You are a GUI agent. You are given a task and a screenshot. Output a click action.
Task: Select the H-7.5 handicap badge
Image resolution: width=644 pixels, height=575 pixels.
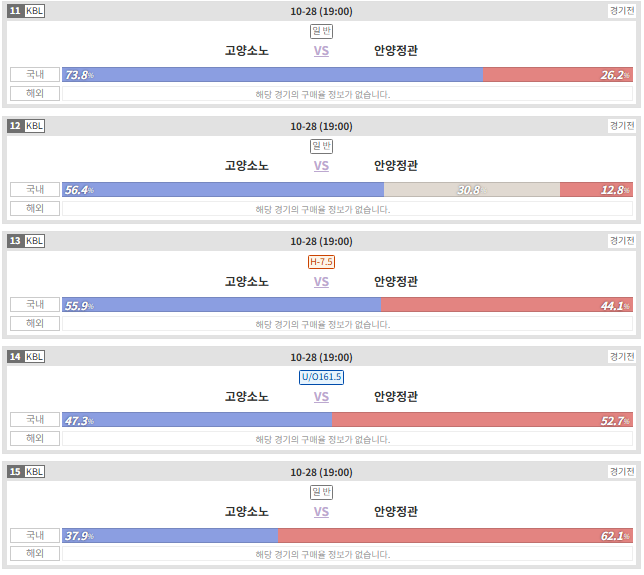point(321,262)
